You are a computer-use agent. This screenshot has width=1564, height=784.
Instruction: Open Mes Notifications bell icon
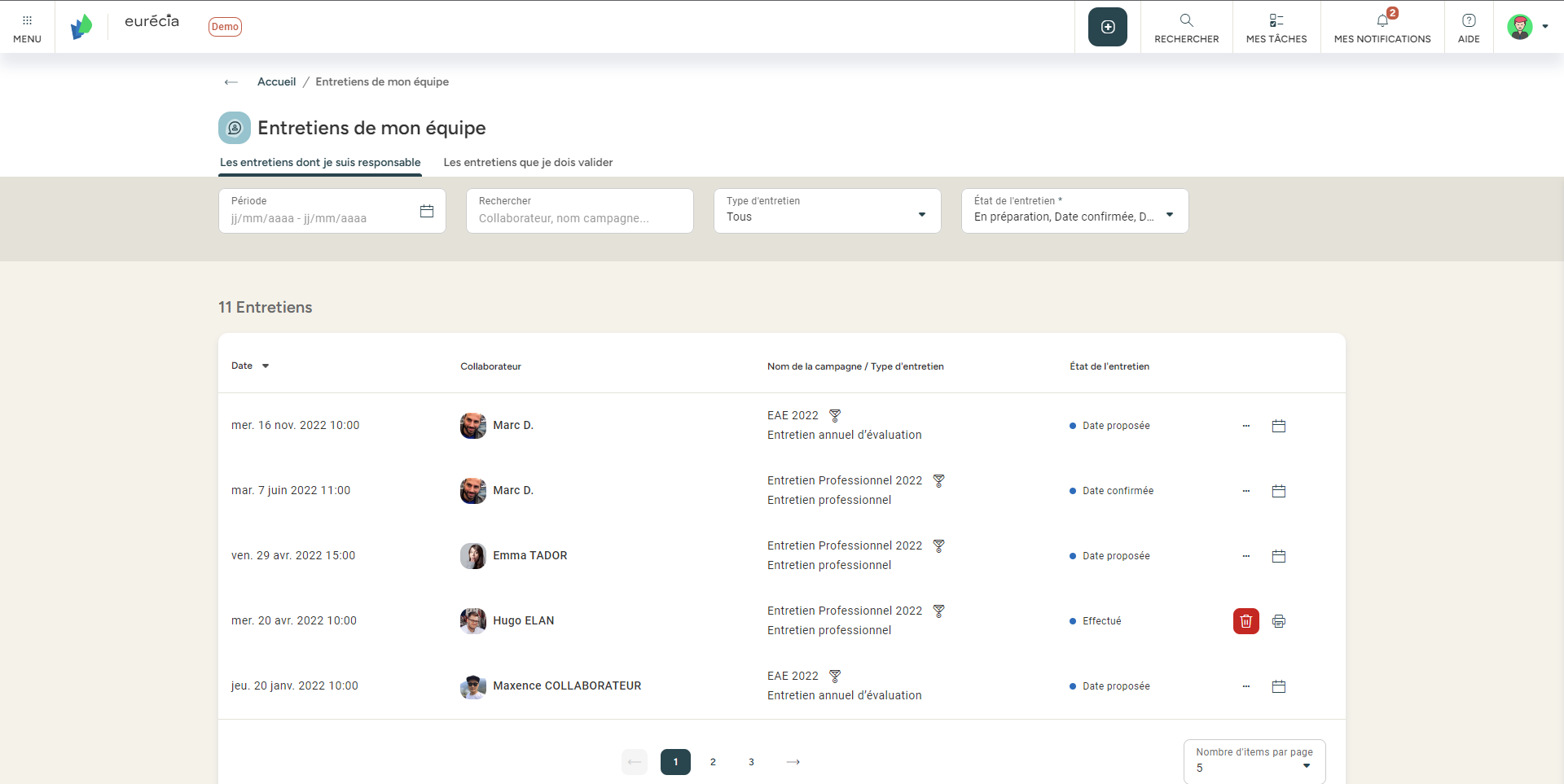tap(1382, 20)
